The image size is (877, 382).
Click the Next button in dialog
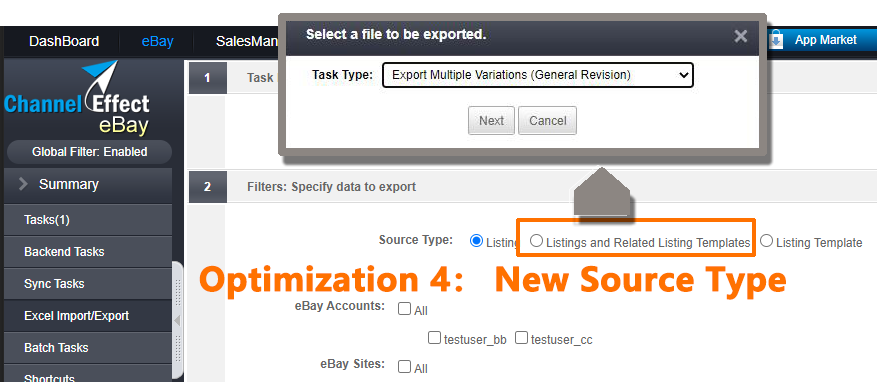pyautogui.click(x=491, y=121)
